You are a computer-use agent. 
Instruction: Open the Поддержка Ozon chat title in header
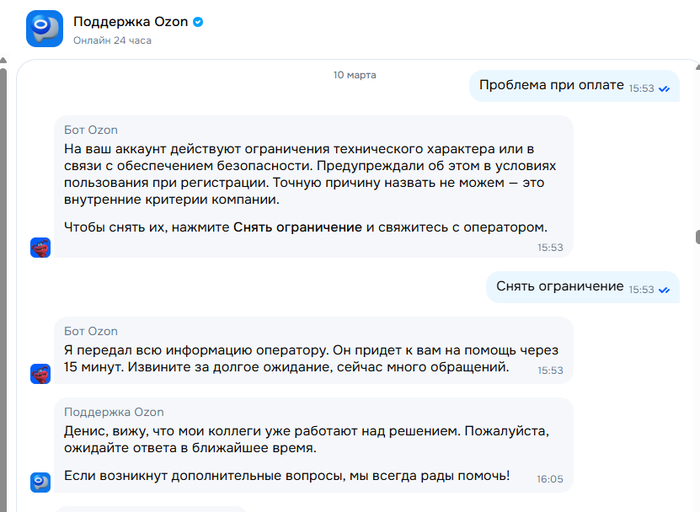(x=131, y=21)
